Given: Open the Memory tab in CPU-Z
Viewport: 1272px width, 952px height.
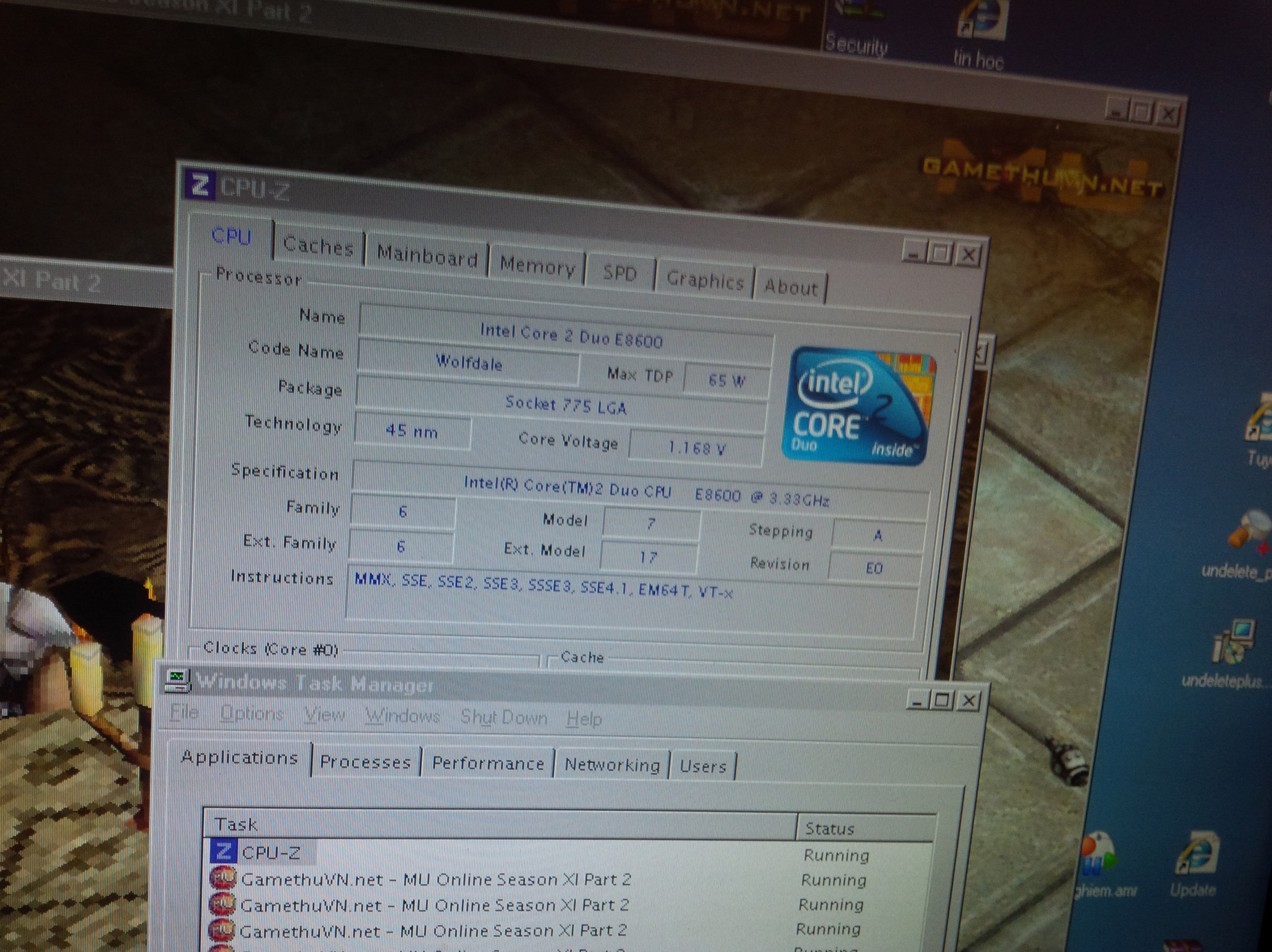Looking at the screenshot, I should coord(537,266).
